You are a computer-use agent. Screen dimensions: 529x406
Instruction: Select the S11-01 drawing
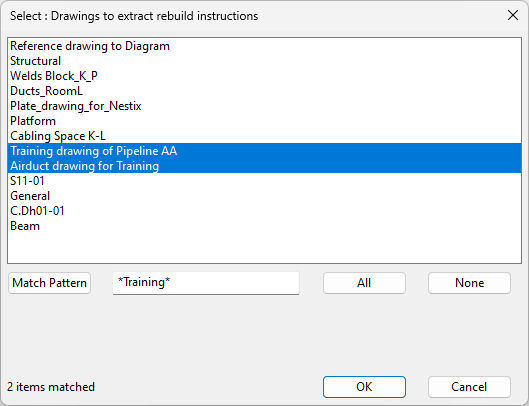[x=264, y=181]
